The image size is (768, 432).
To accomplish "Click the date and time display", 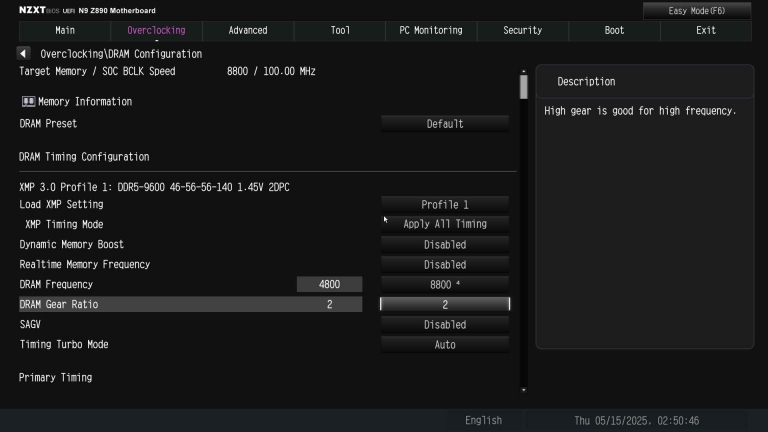I will pos(636,420).
